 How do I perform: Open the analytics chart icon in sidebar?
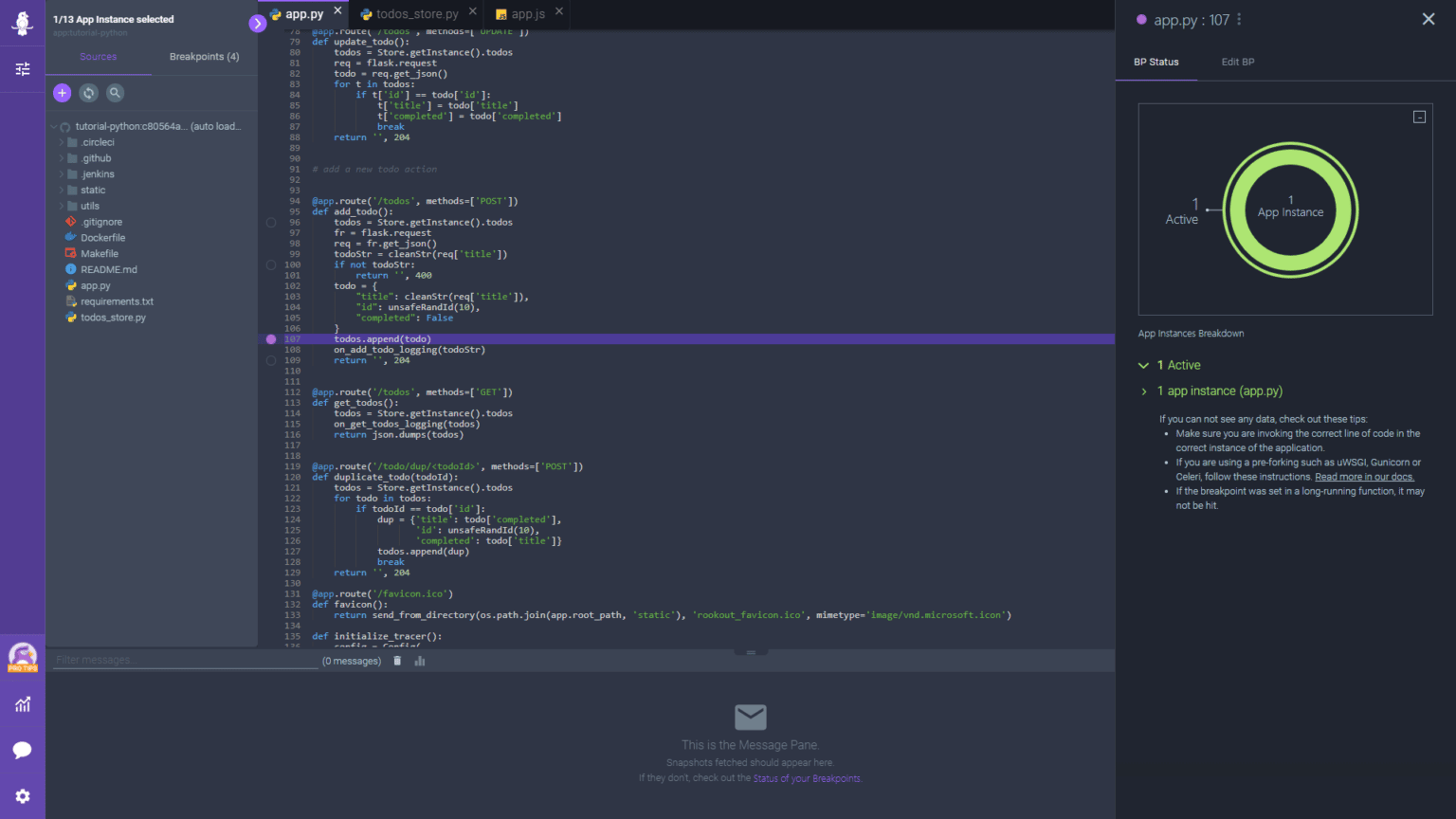pos(23,704)
